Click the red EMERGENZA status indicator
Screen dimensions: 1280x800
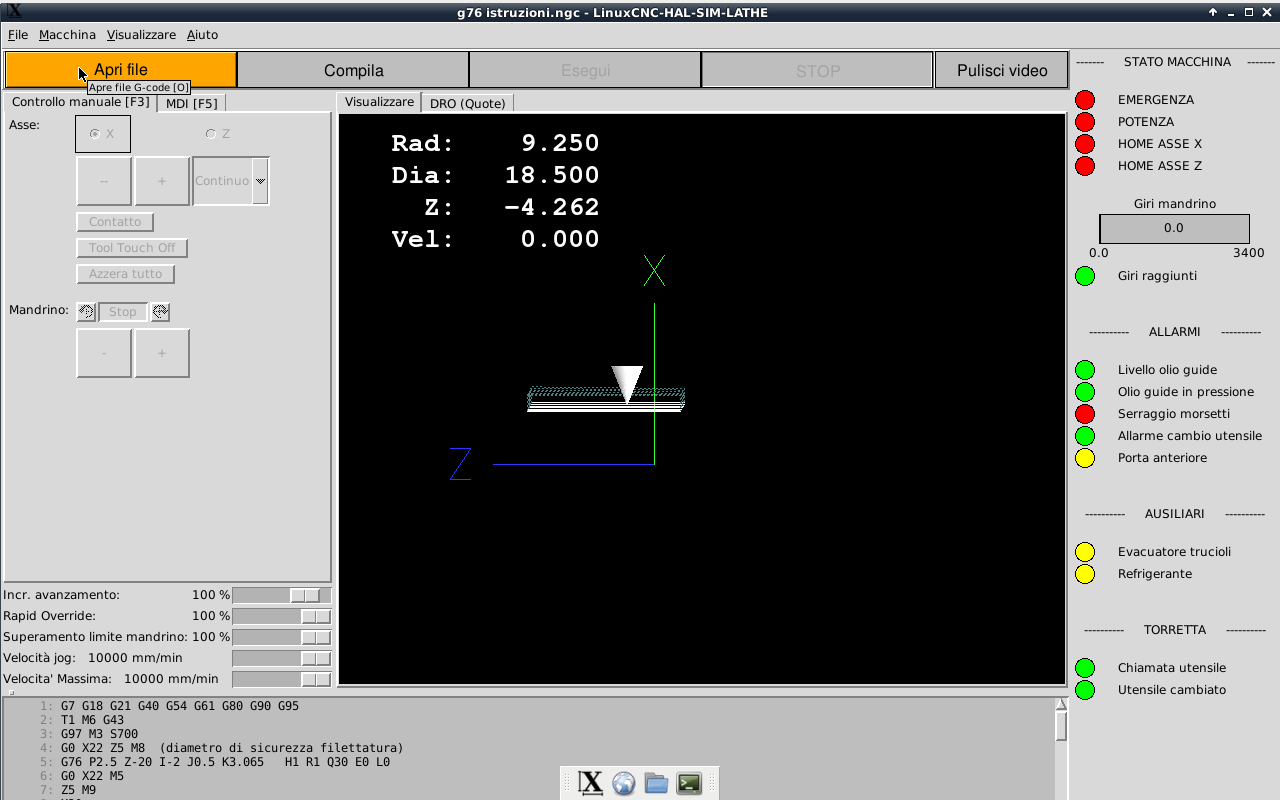1085,100
